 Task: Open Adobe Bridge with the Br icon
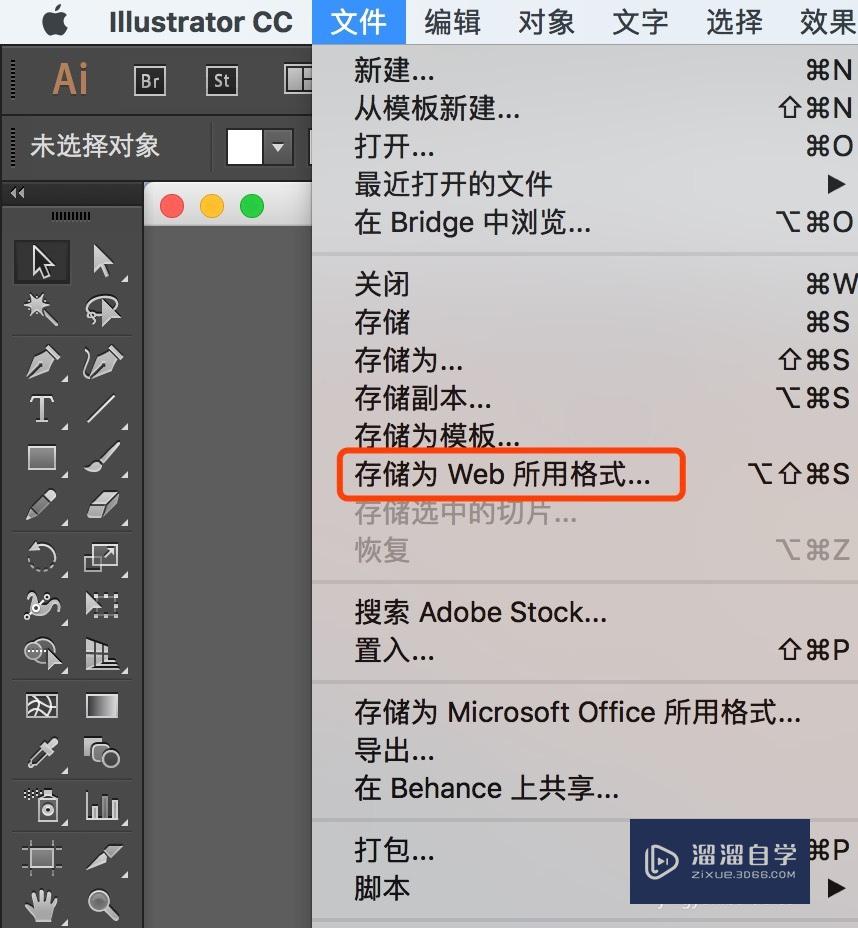[149, 81]
